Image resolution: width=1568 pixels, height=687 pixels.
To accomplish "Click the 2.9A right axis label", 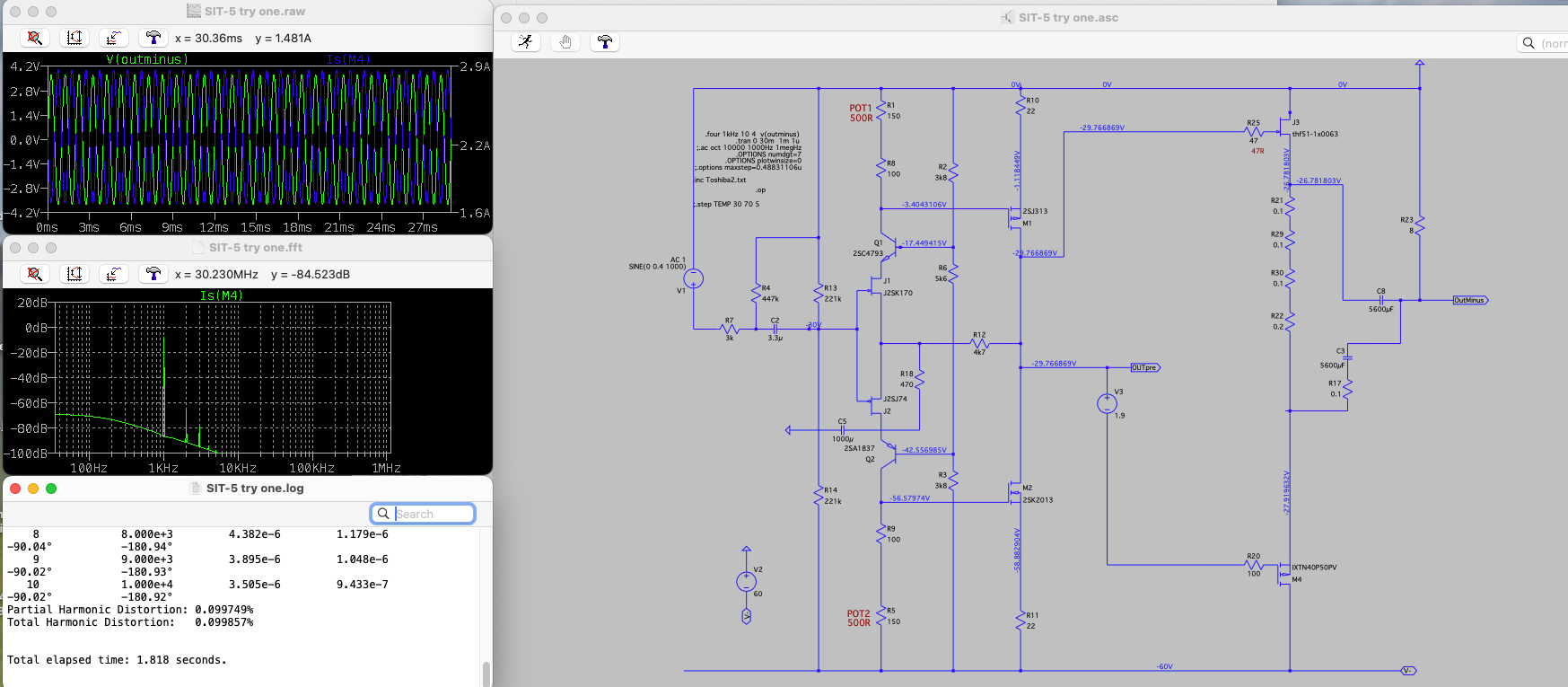I will [475, 66].
